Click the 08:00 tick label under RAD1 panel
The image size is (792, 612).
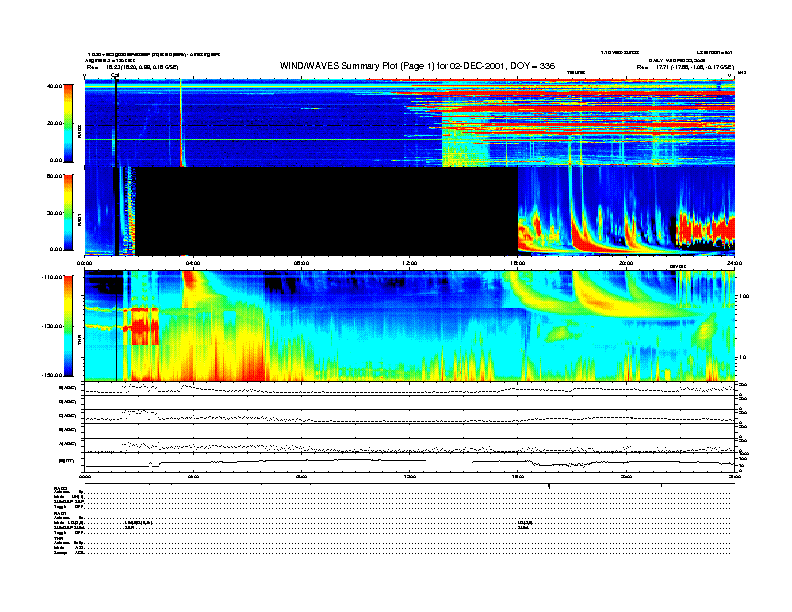click(x=302, y=263)
